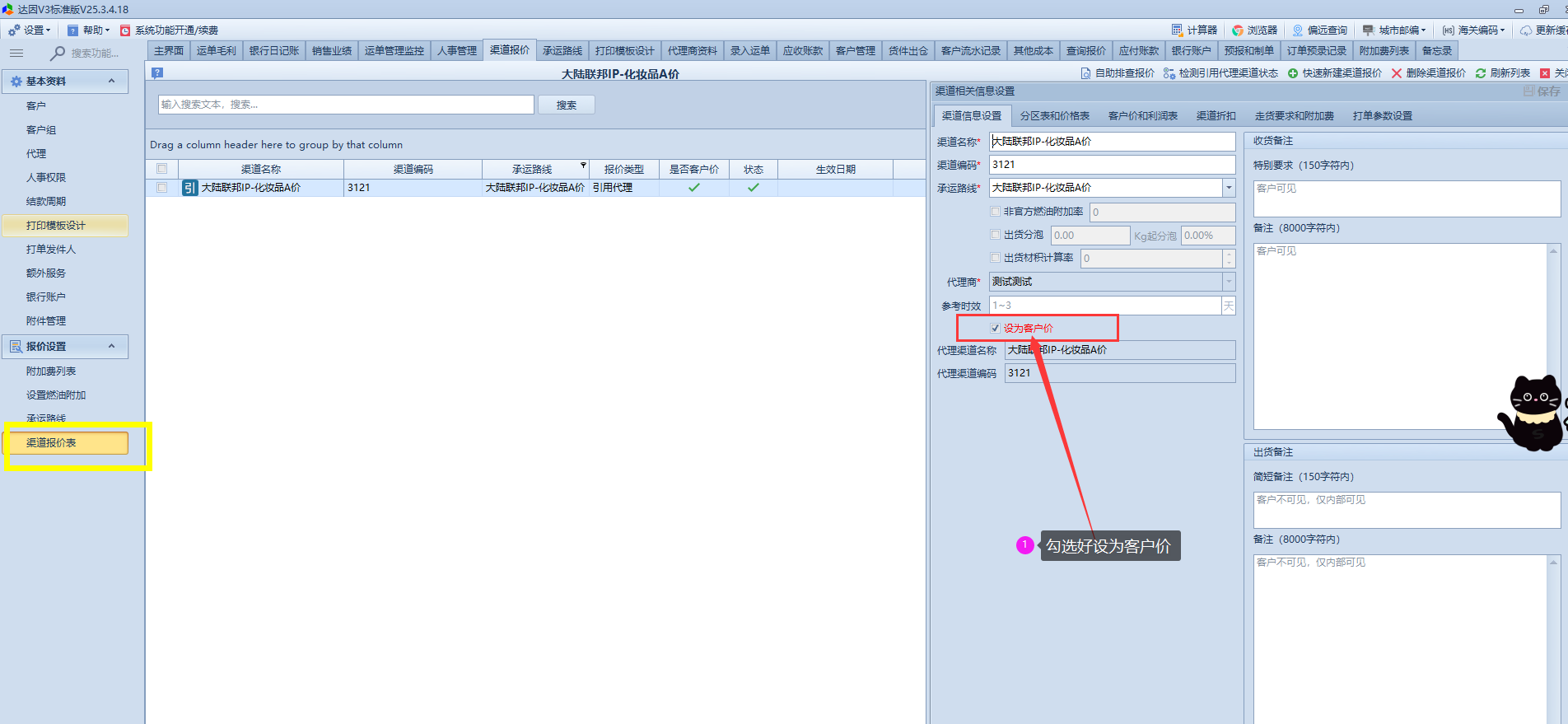The height and width of the screenshot is (724, 1568).
Task: Click 检测引用代理渠道状态 icon
Action: coord(1169,73)
